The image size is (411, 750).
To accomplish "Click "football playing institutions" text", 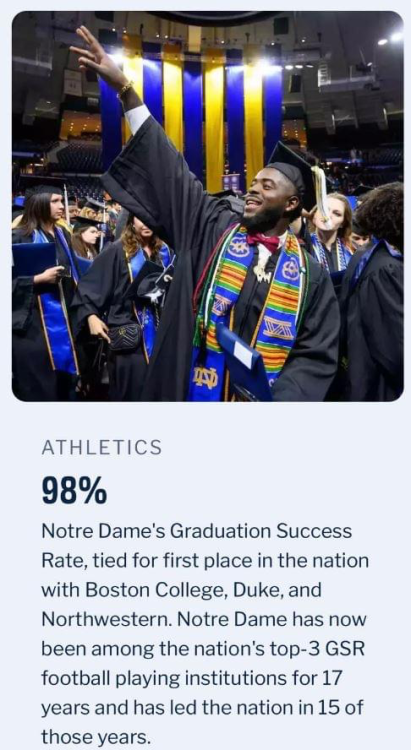I will (x=159, y=678).
